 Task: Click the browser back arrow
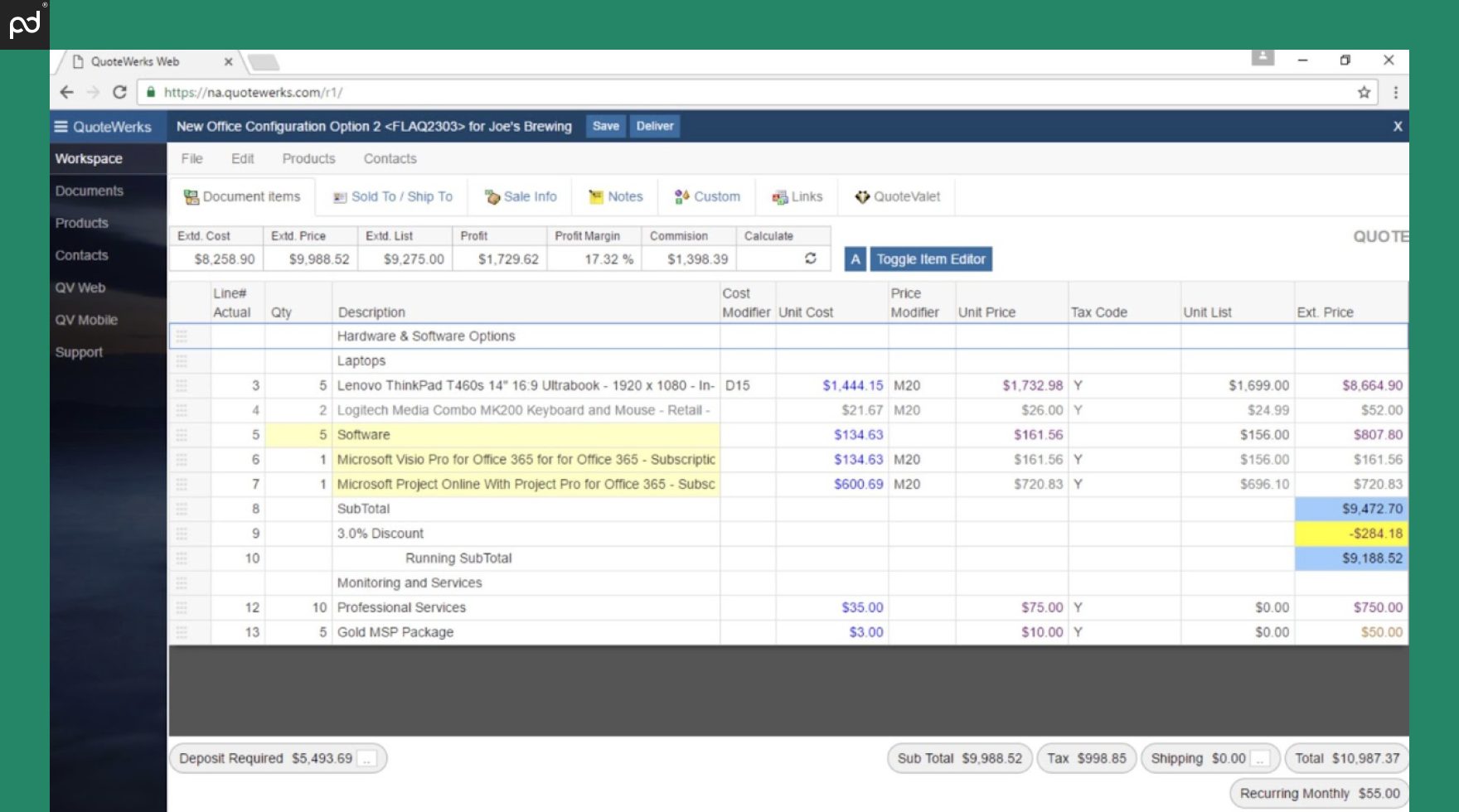click(67, 92)
